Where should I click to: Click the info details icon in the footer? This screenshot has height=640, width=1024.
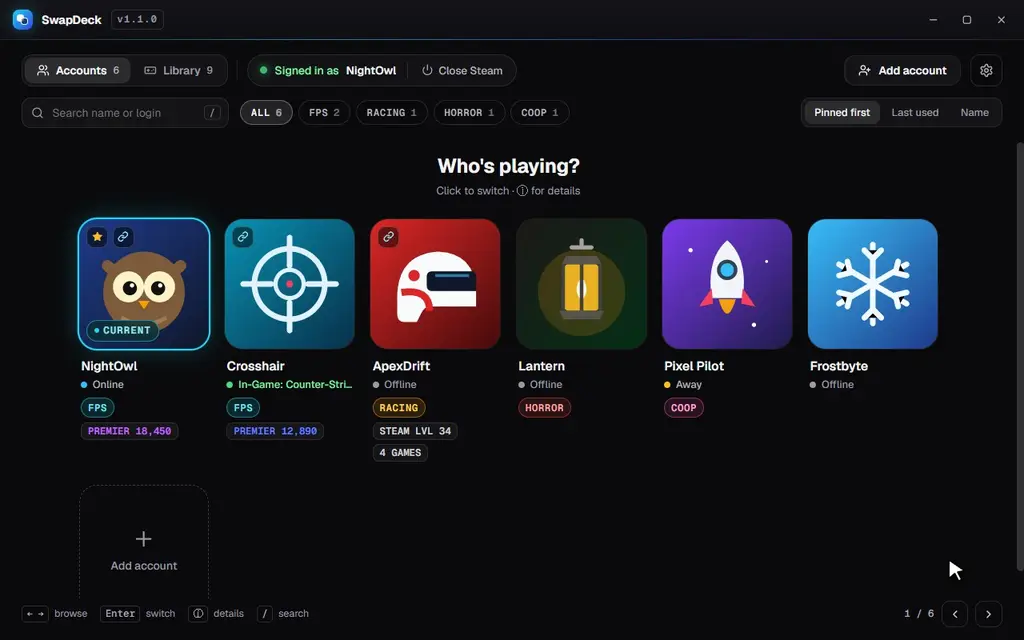(198, 614)
